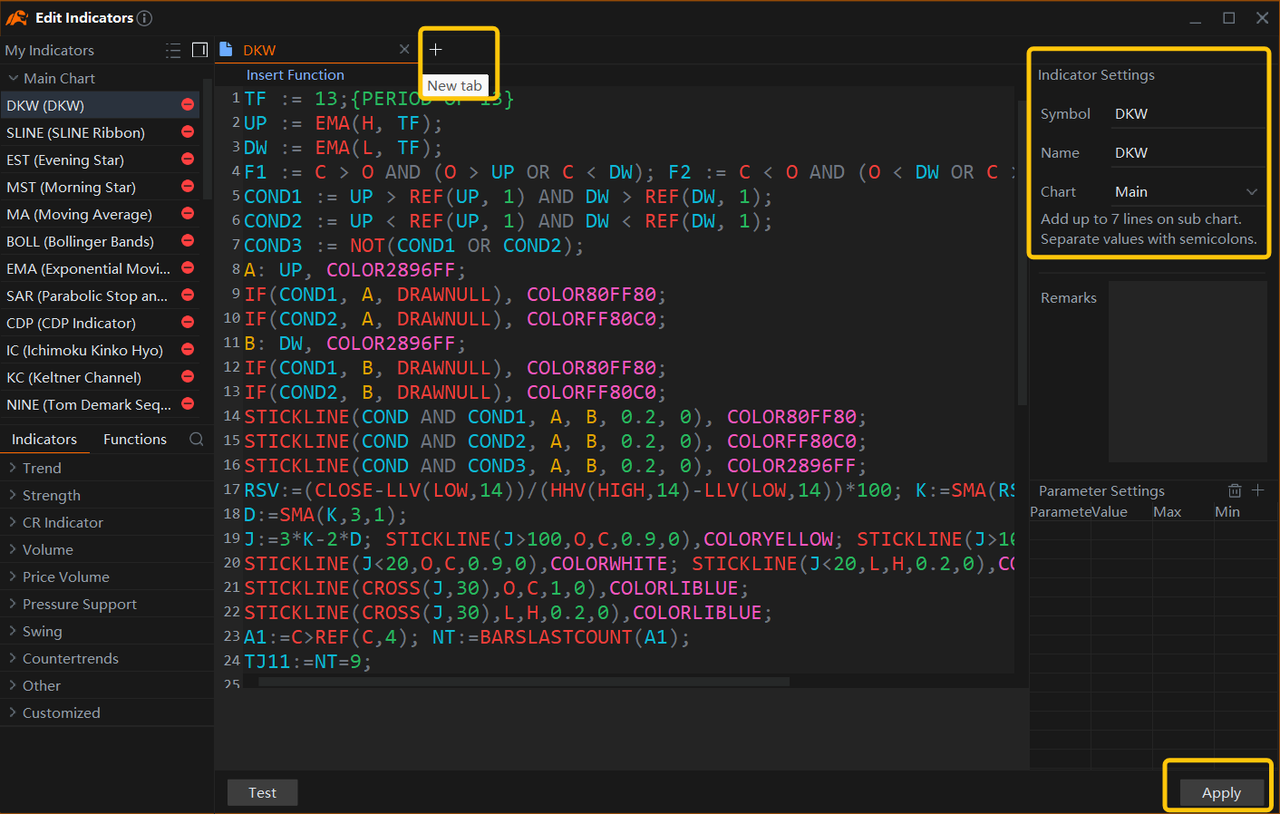Add a new tab with plus icon
This screenshot has width=1280, height=814.
(x=435, y=49)
